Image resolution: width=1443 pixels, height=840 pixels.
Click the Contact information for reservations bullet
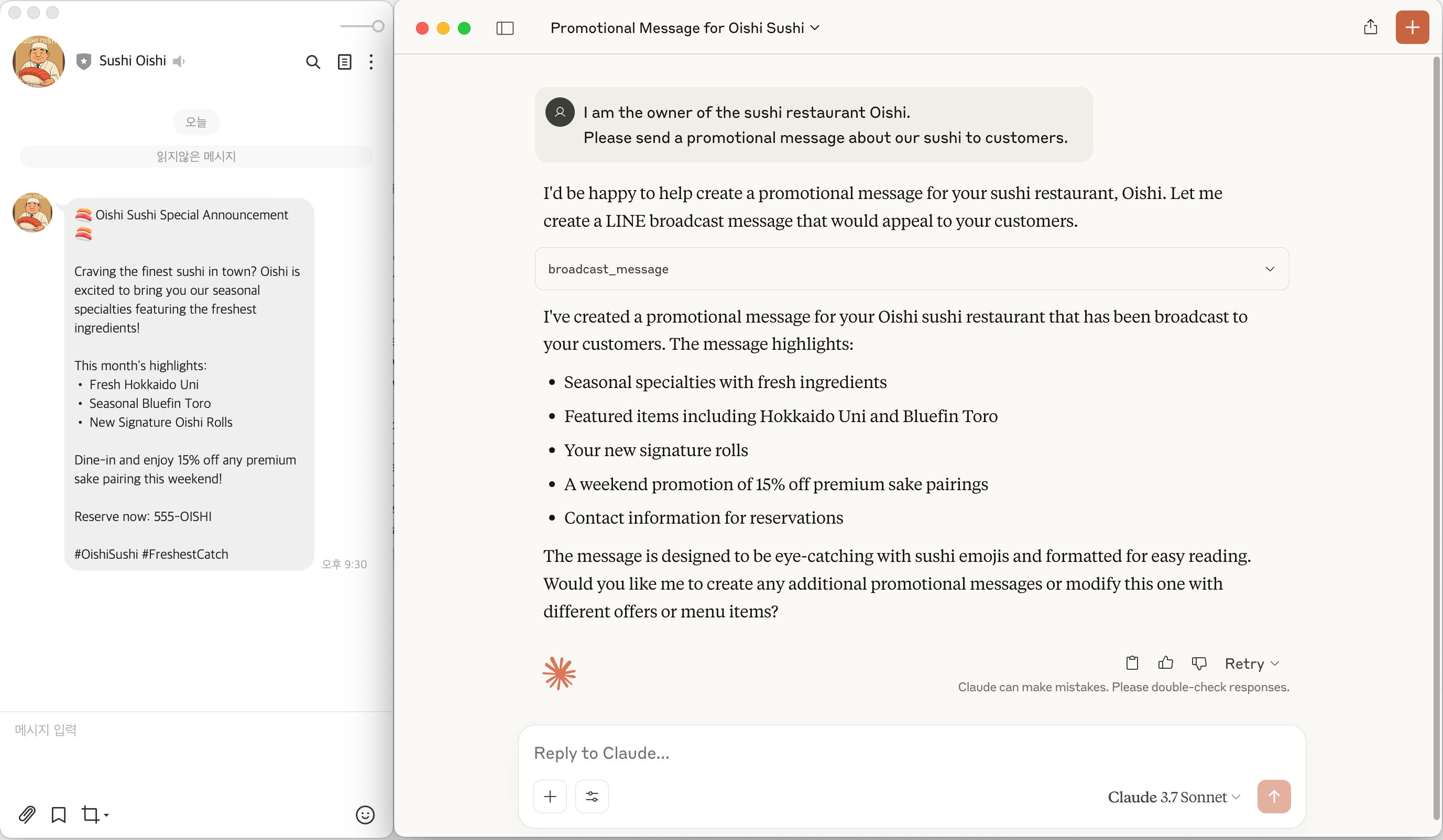coord(703,517)
